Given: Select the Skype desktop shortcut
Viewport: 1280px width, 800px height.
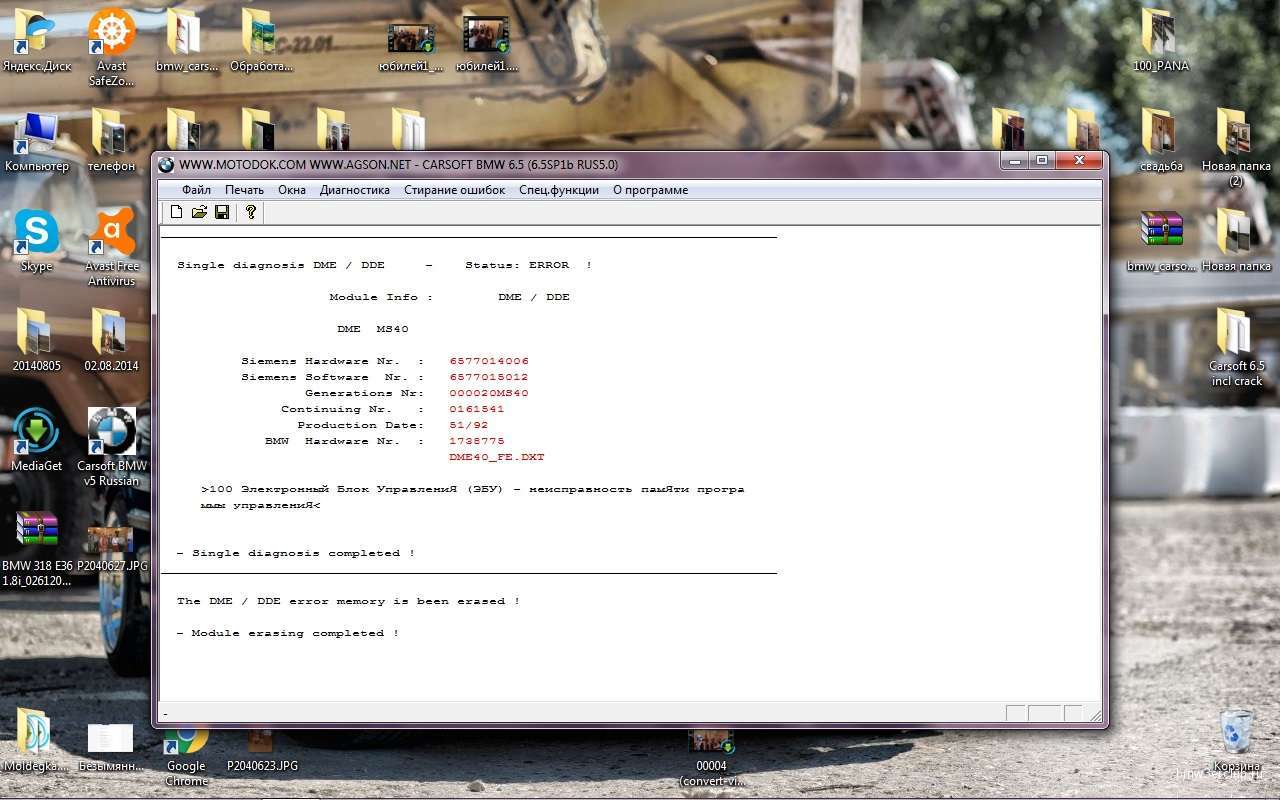Looking at the screenshot, I should [36, 241].
